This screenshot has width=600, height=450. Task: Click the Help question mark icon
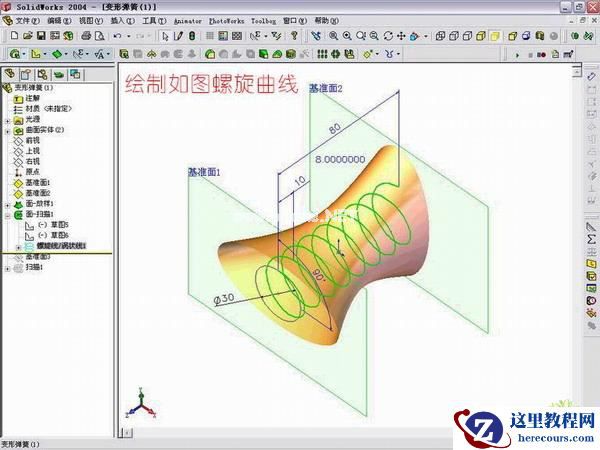click(x=294, y=36)
